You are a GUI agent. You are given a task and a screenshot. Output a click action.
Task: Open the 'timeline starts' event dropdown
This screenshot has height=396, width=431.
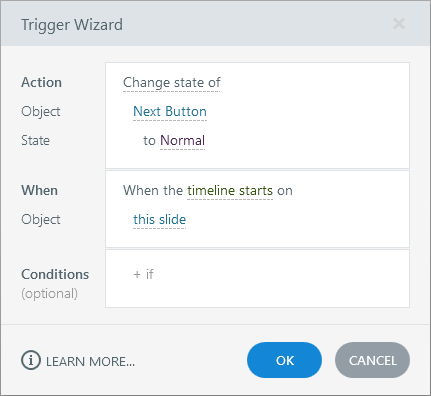[230, 191]
